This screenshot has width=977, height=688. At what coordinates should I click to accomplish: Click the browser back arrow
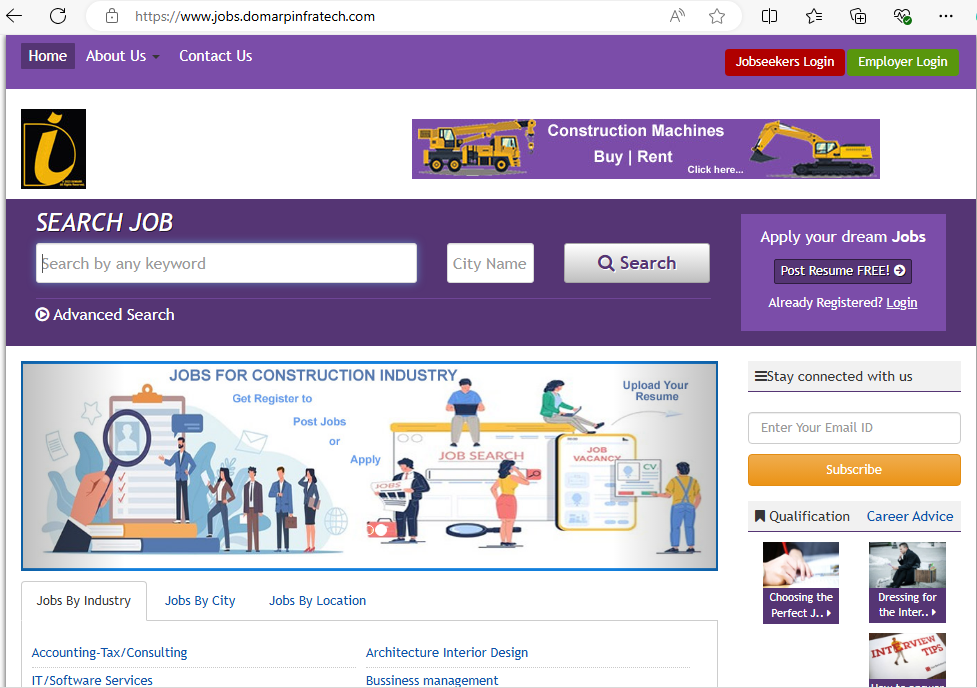coord(16,16)
